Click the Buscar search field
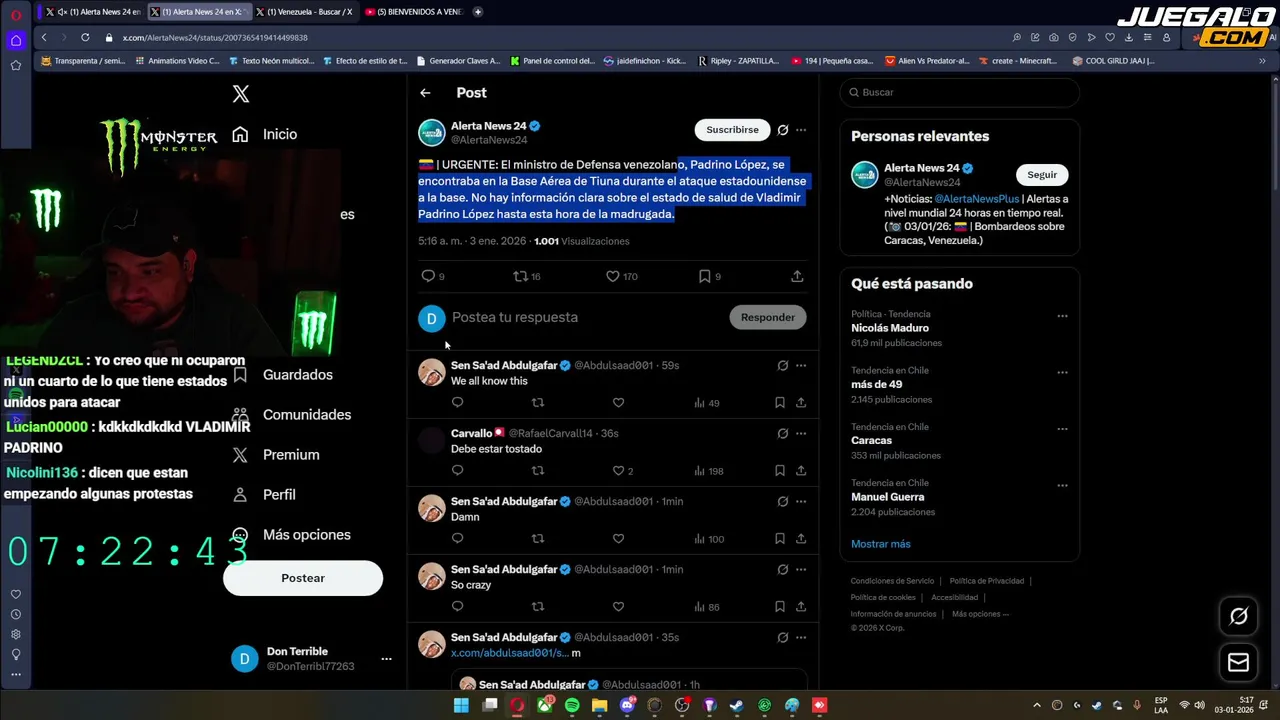1280x720 pixels. [x=960, y=92]
